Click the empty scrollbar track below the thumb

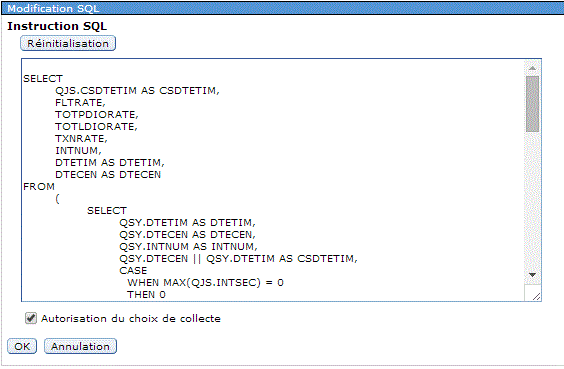pos(532,200)
